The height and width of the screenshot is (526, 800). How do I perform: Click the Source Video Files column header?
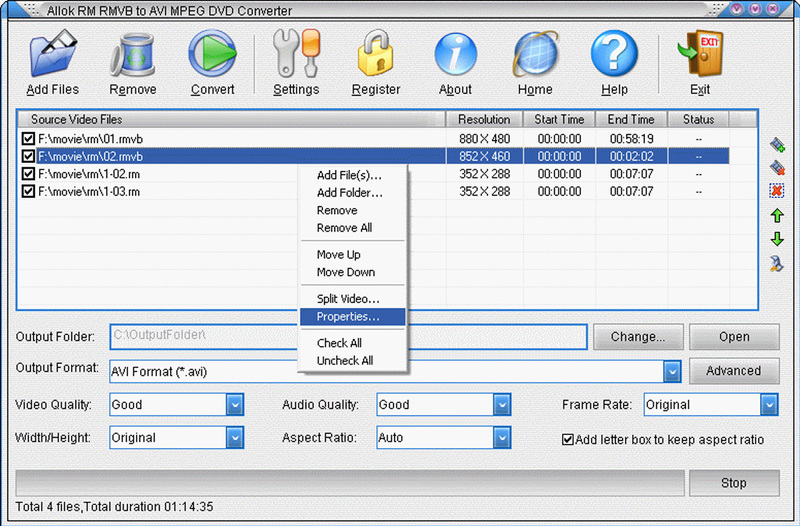pos(232,119)
